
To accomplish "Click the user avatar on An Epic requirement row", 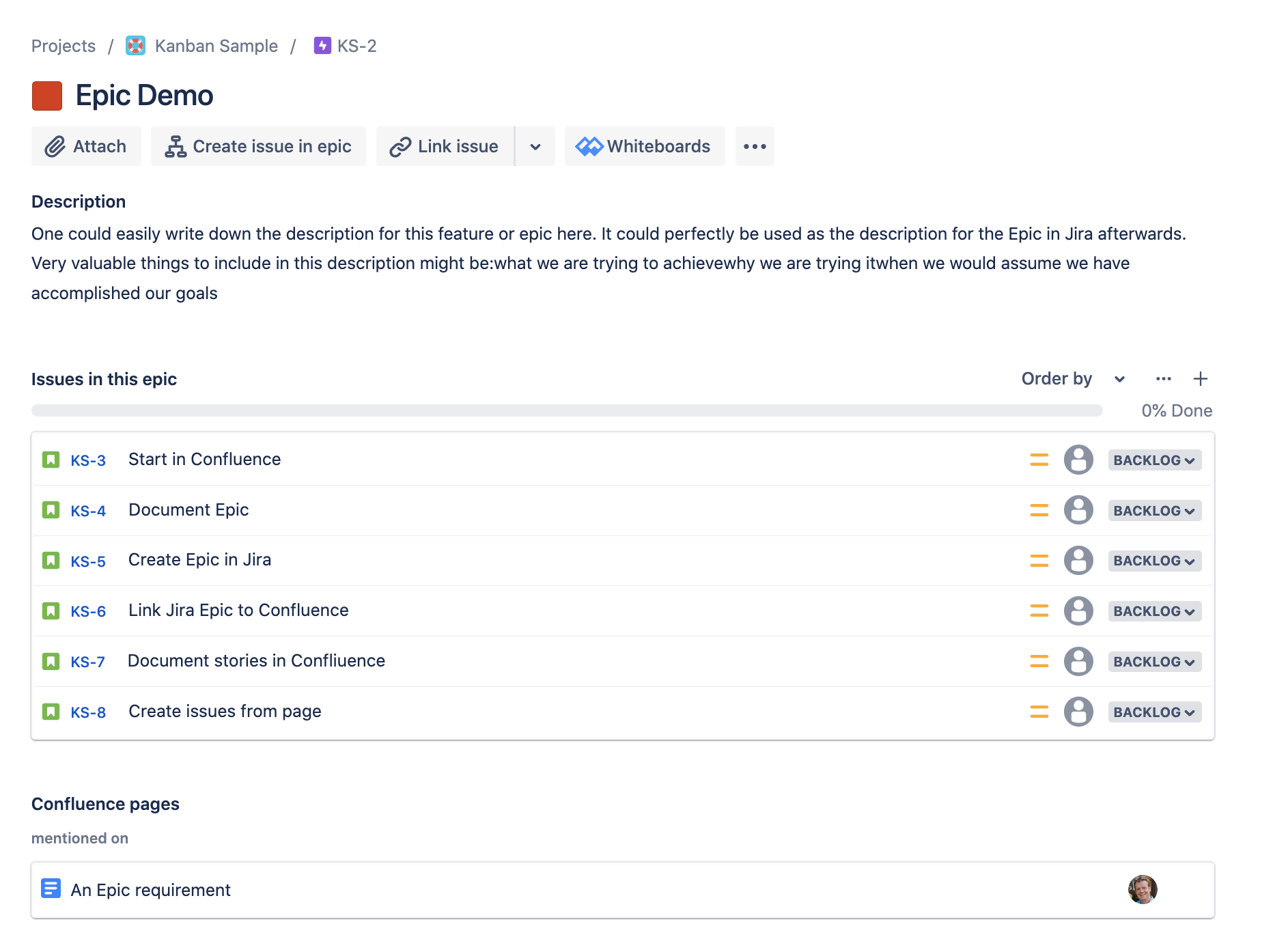I will pyautogui.click(x=1141, y=889).
